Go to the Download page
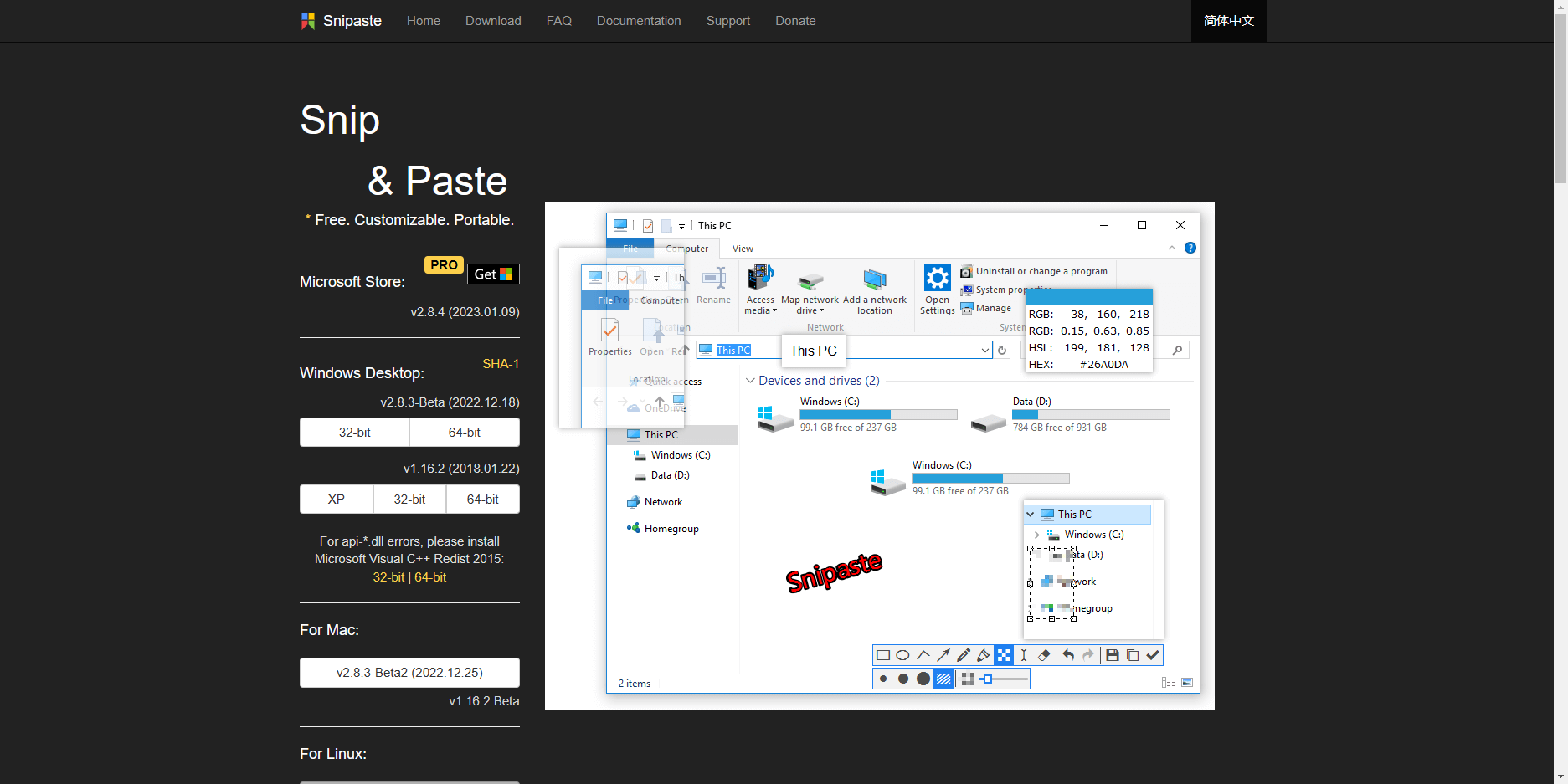1568x784 pixels. click(x=493, y=21)
